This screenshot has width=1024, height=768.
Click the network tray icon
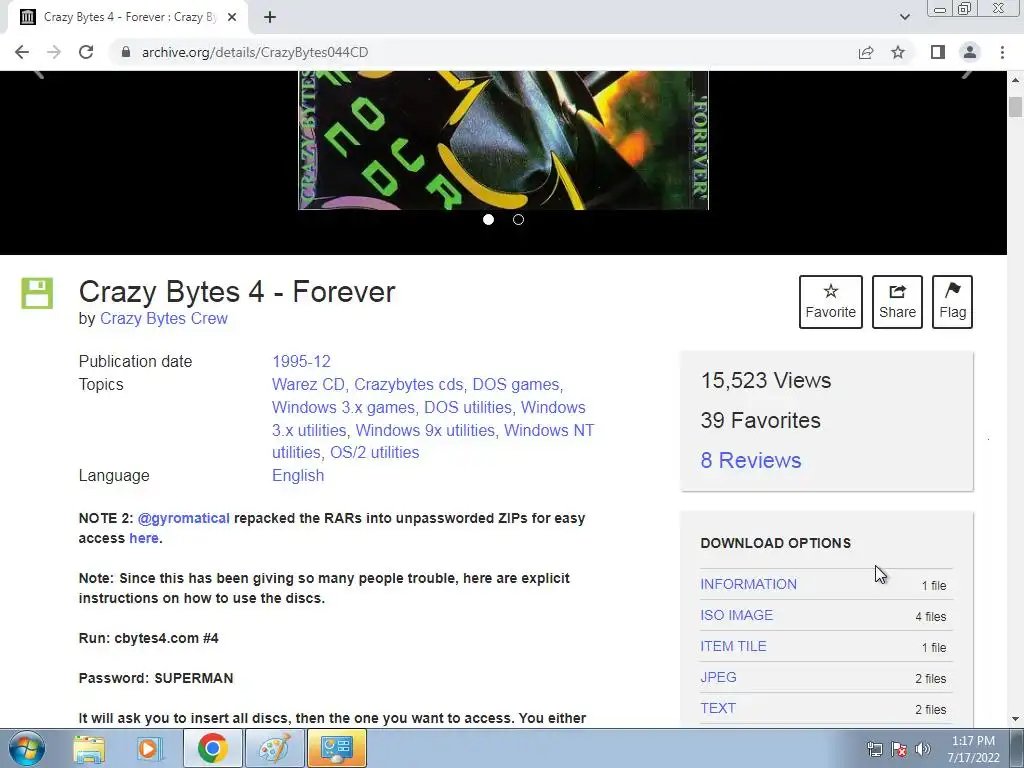coord(874,749)
